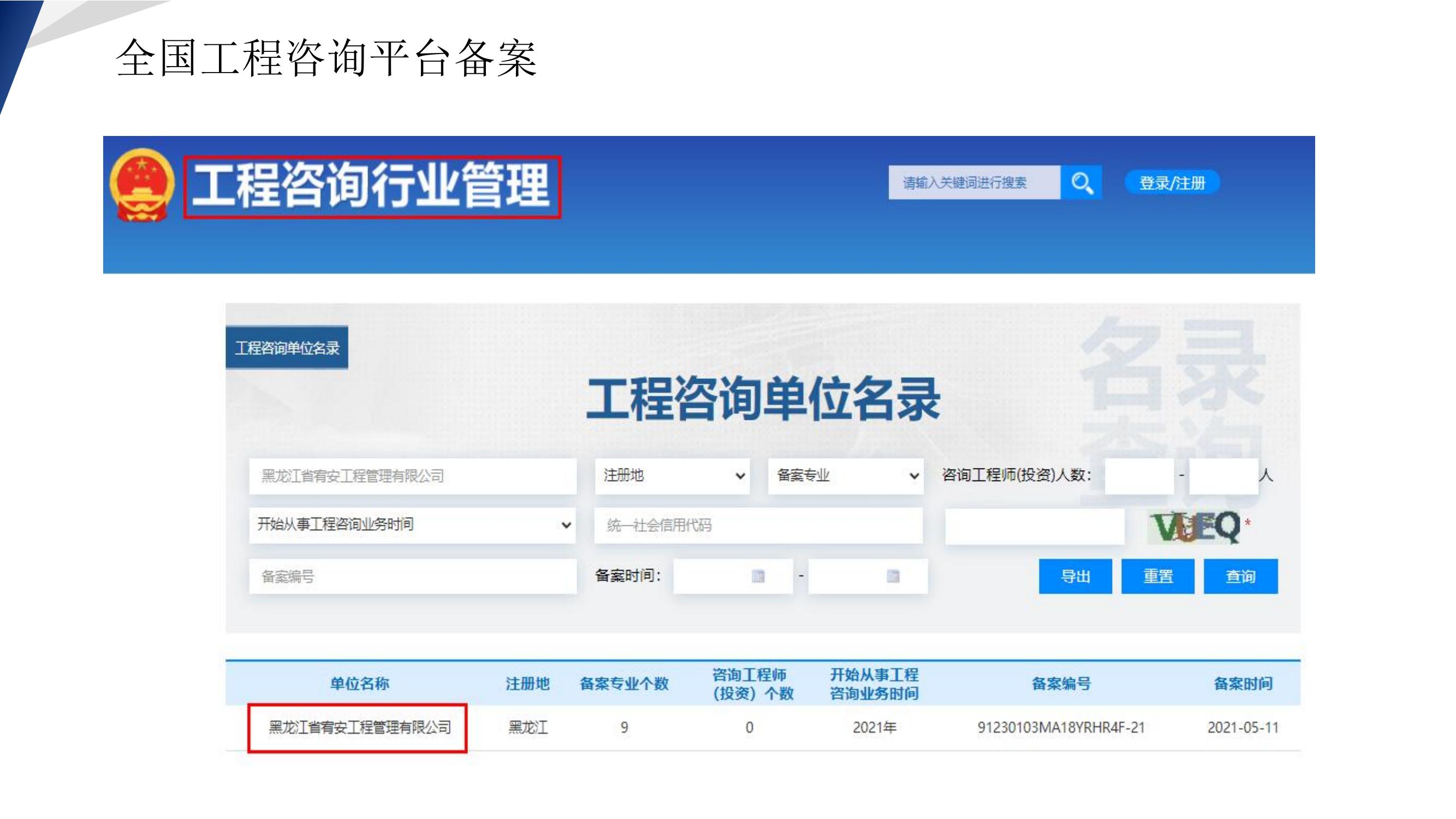Click the captcha code input field
Viewport: 1456px width, 819px height.
(x=1035, y=527)
